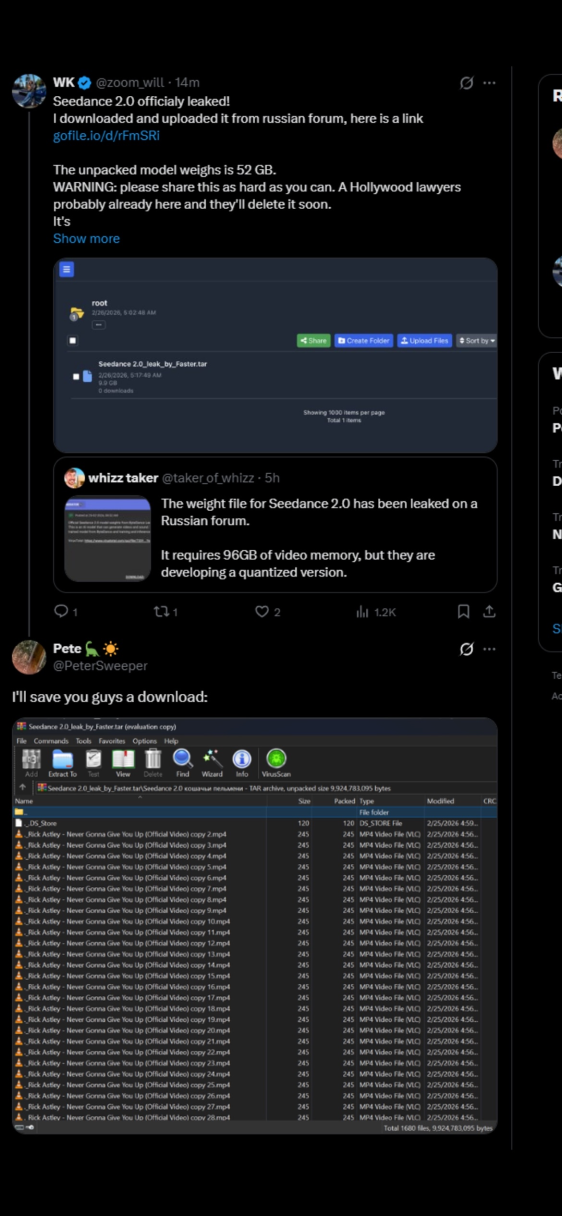This screenshot has width=562, height=1216.
Task: Open more options on Pete's reply
Action: pos(489,649)
